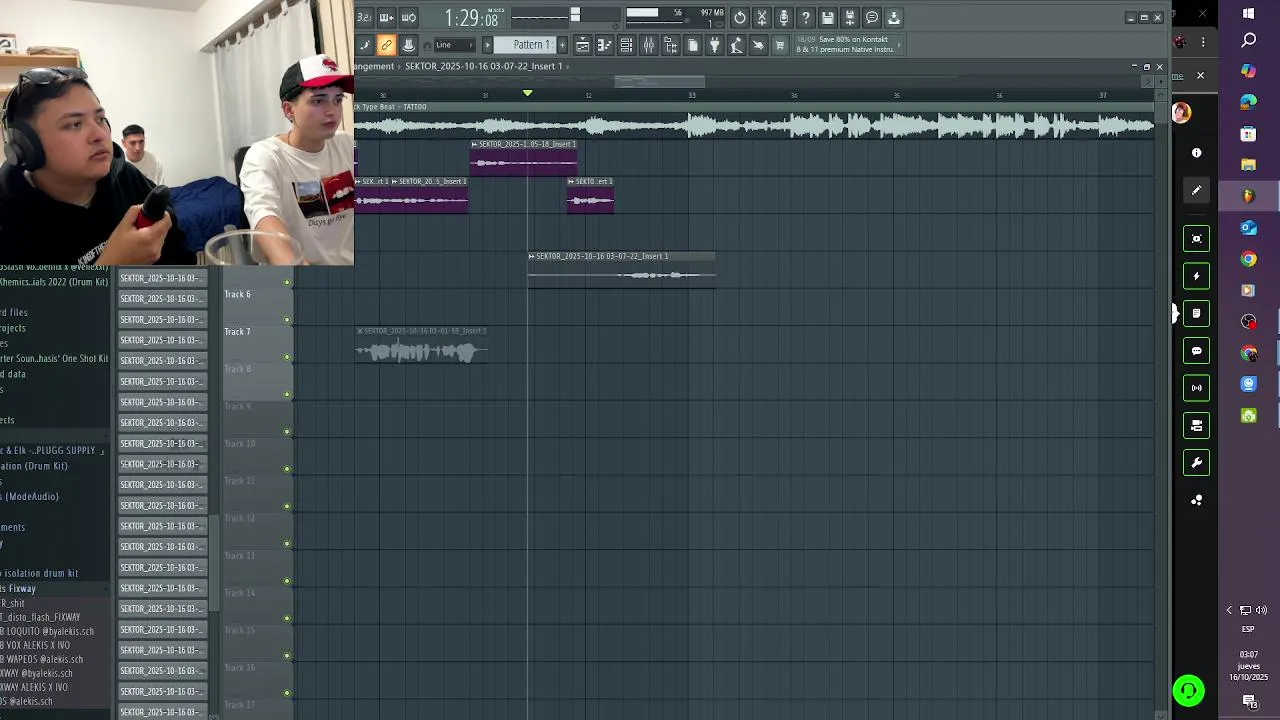The width and height of the screenshot is (1280, 720).
Task: Click the lightning bolt icon in side panel
Action: (x=1197, y=276)
